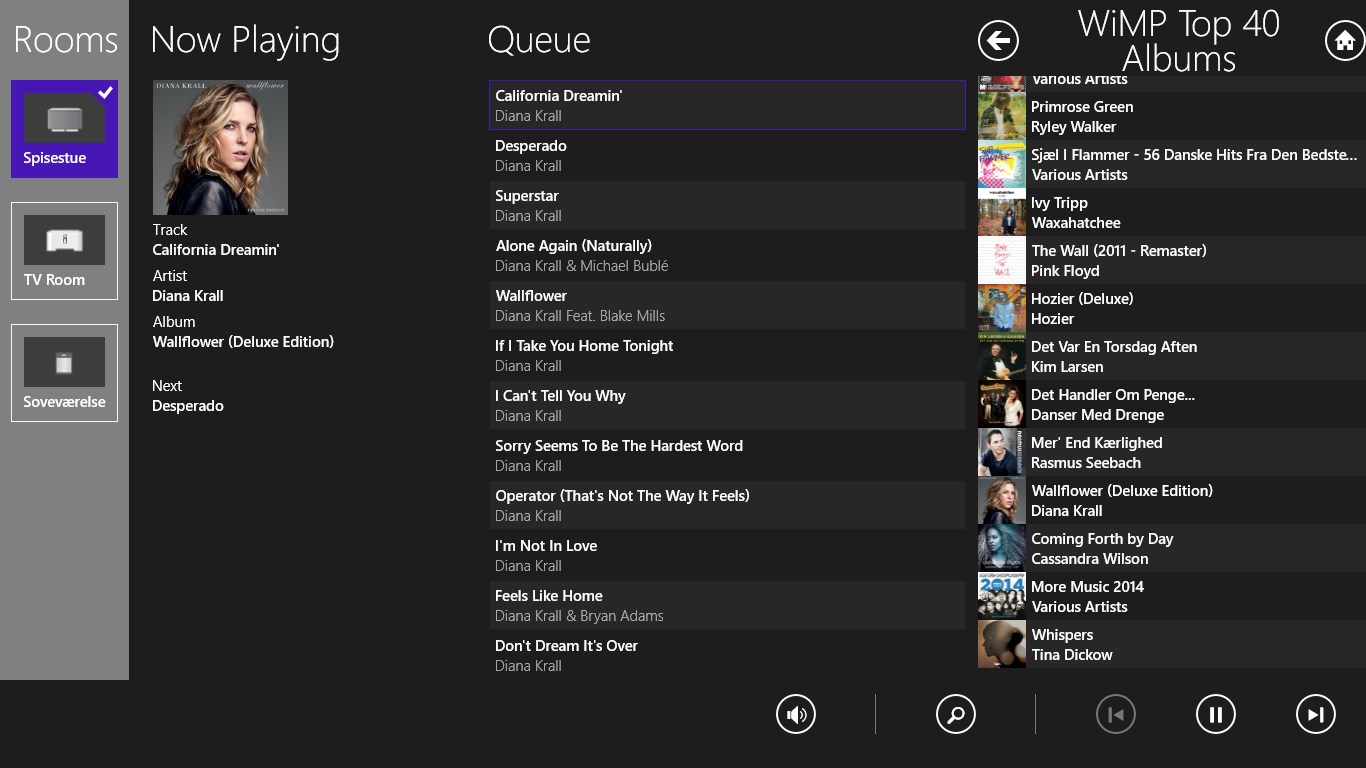This screenshot has width=1366, height=768.
Task: Open Ivy Tripp by Waxahatchee
Action: (1172, 212)
